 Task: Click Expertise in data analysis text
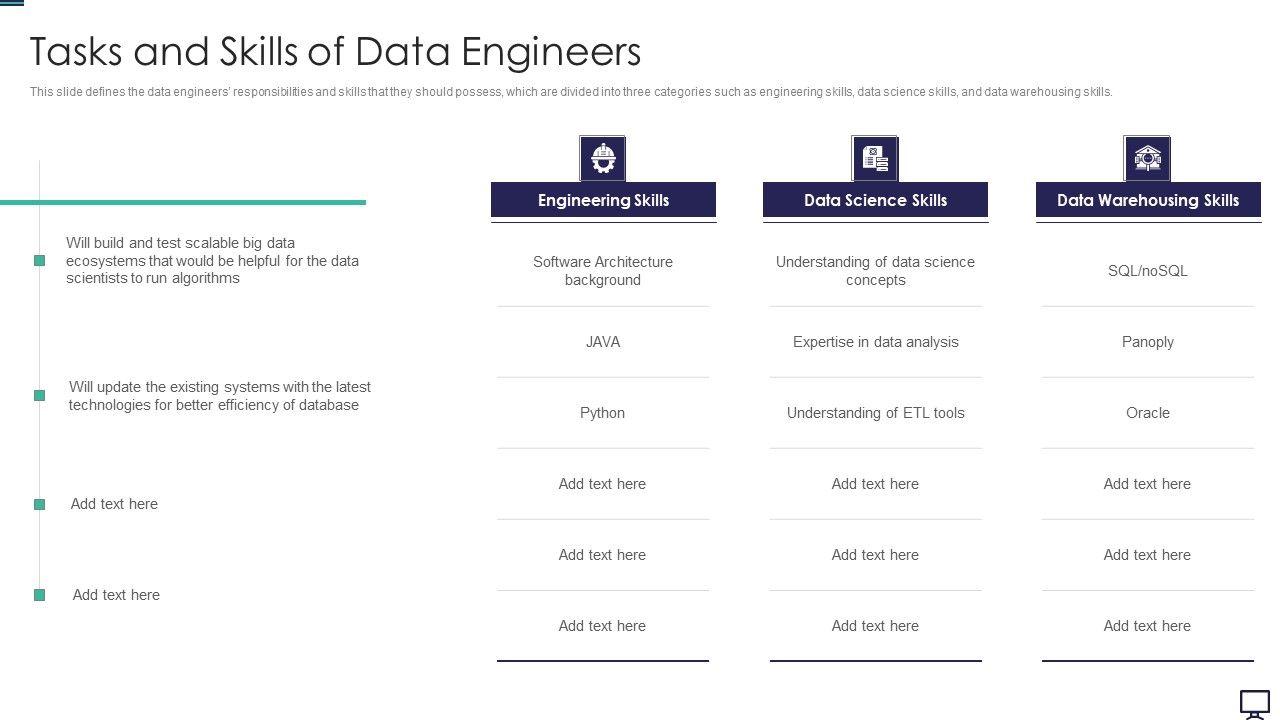(875, 342)
